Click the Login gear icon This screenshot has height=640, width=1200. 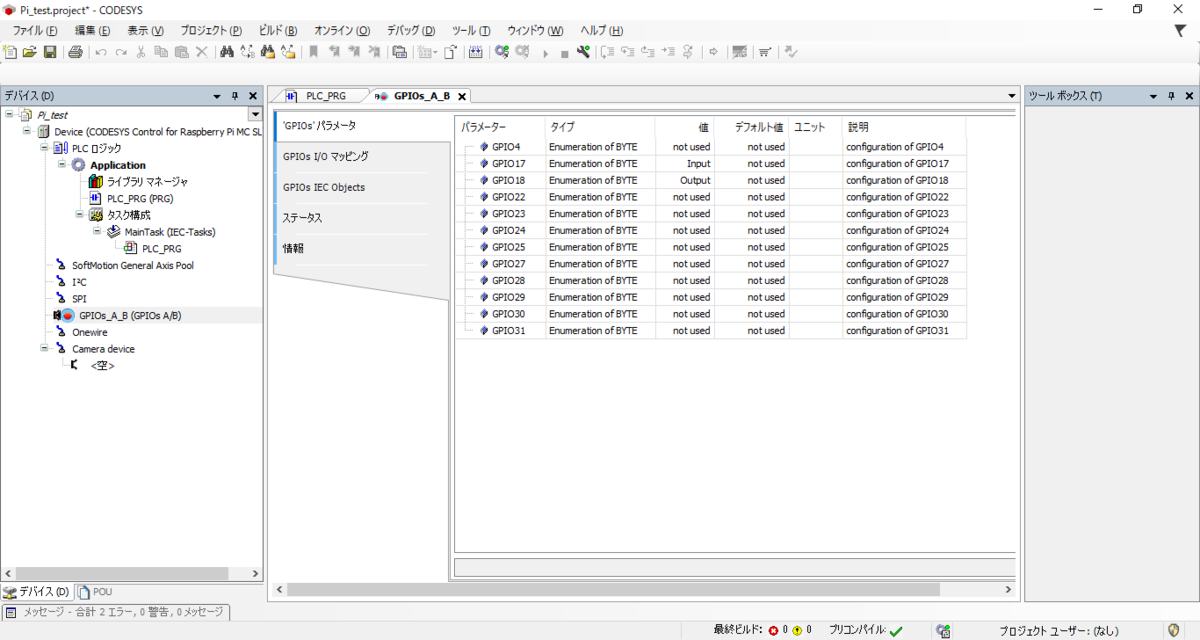502,52
